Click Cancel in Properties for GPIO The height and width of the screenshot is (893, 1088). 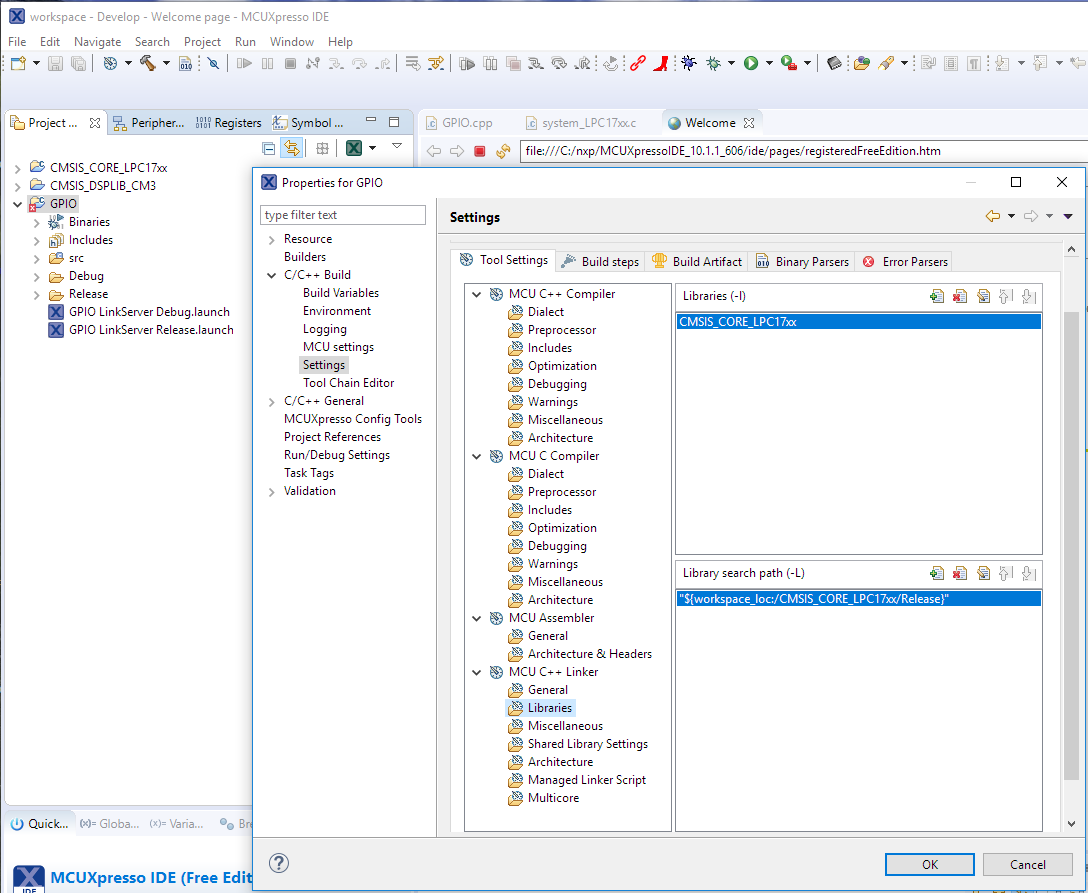click(x=1028, y=865)
